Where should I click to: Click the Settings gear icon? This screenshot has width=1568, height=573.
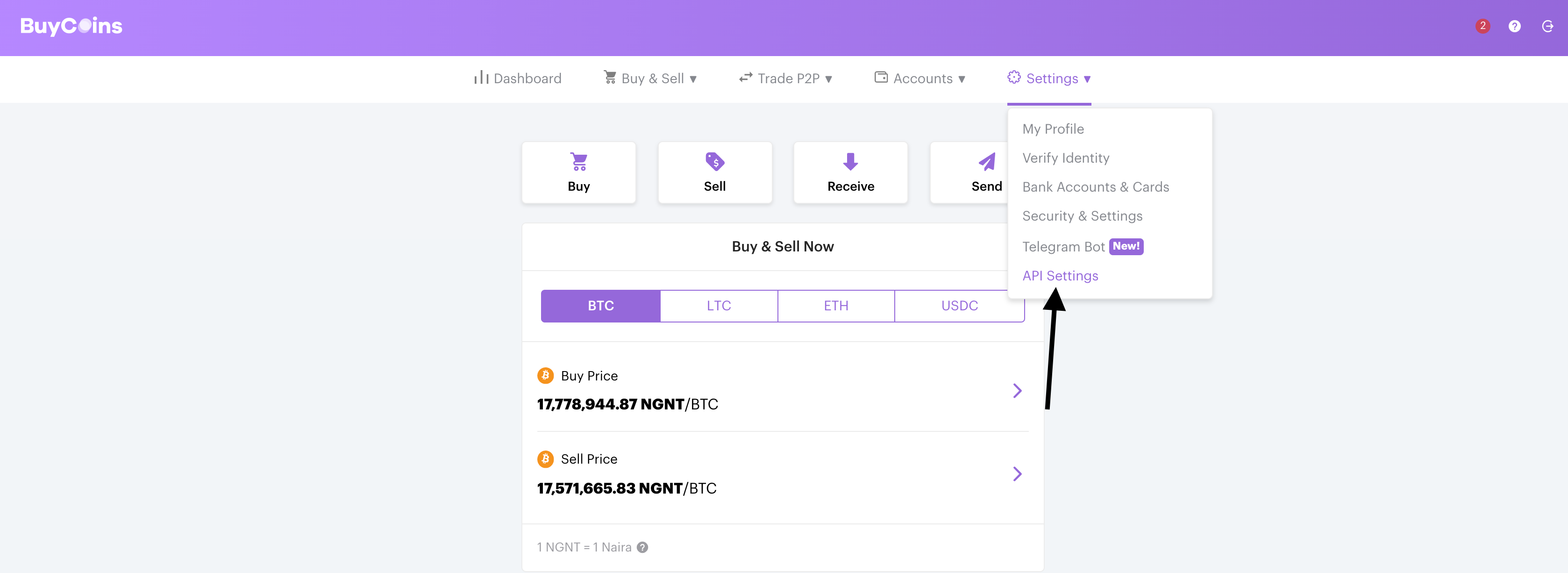[x=1012, y=78]
